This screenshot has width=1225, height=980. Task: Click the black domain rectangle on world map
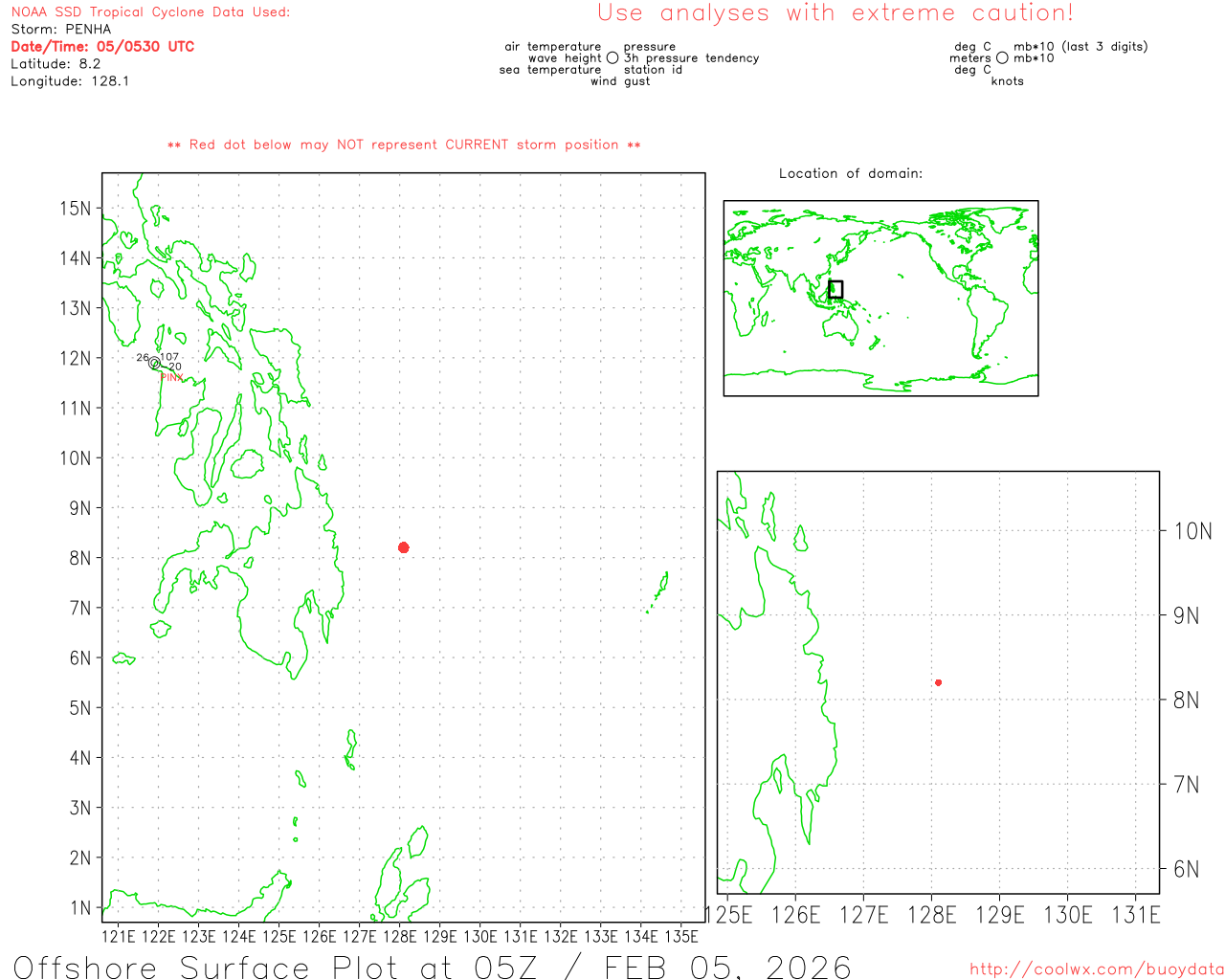(835, 289)
